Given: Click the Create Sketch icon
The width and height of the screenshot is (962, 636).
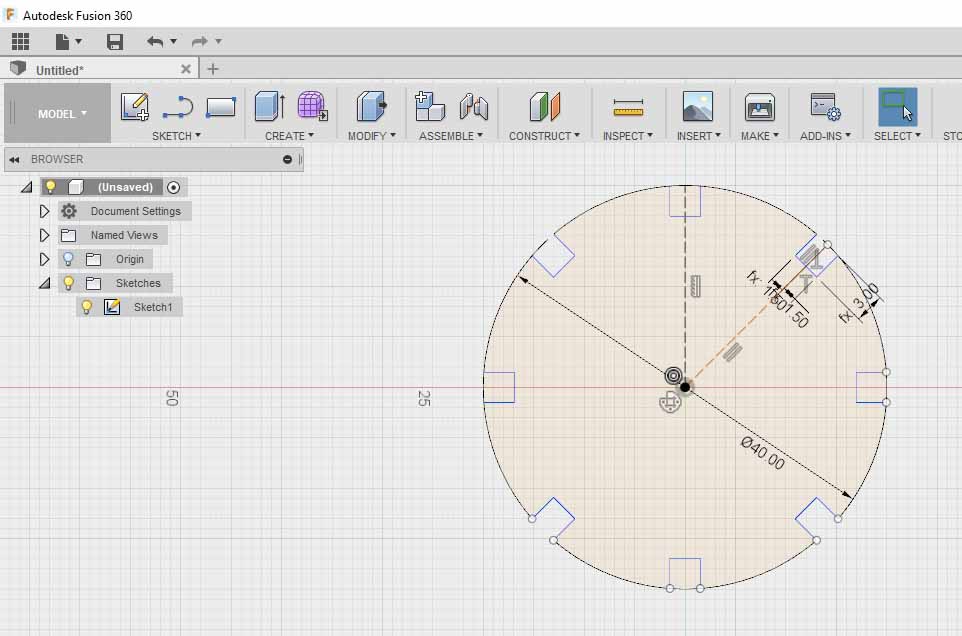Looking at the screenshot, I should pyautogui.click(x=135, y=106).
